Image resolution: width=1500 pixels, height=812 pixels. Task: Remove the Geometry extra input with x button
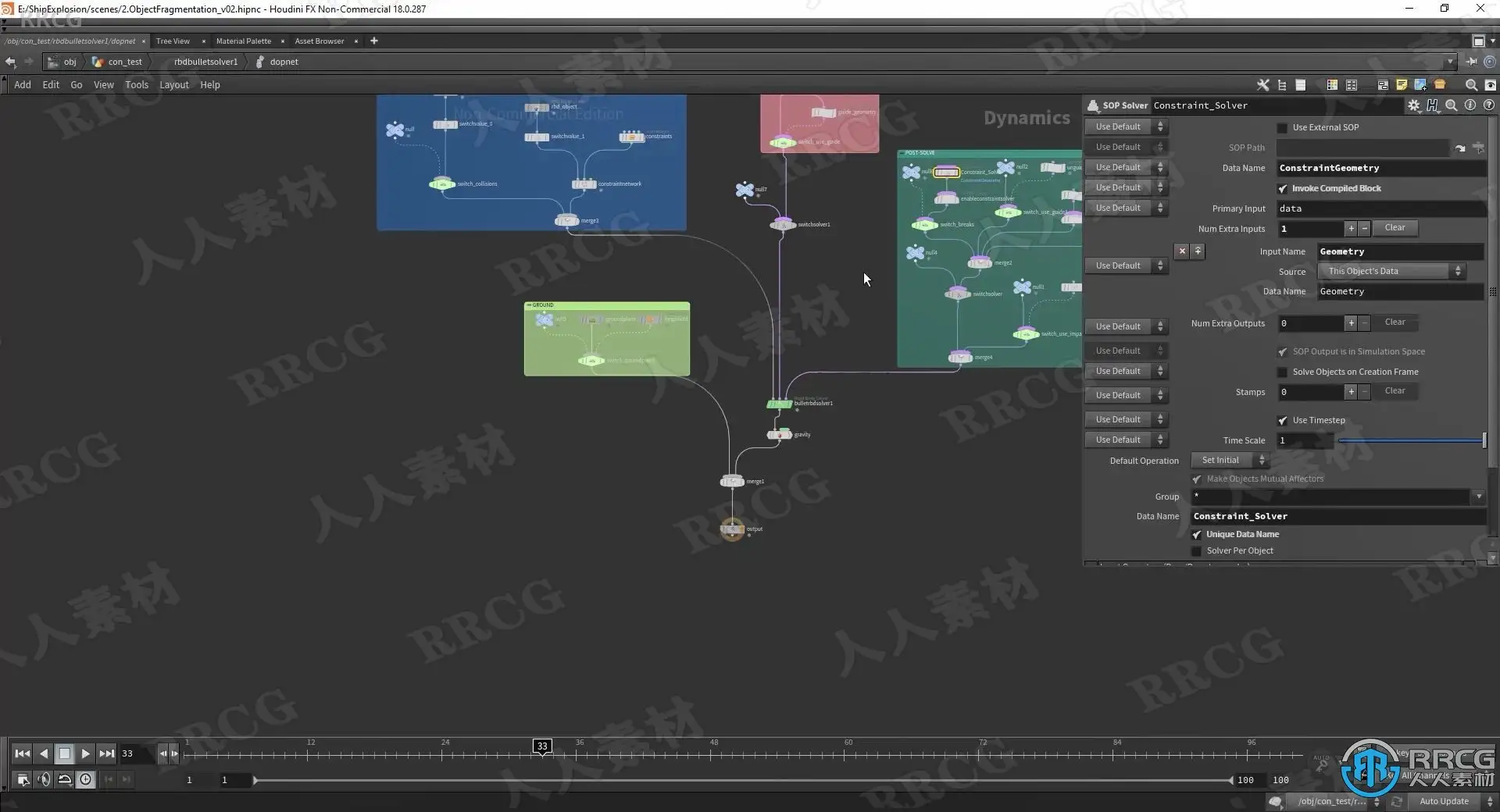tap(1182, 251)
